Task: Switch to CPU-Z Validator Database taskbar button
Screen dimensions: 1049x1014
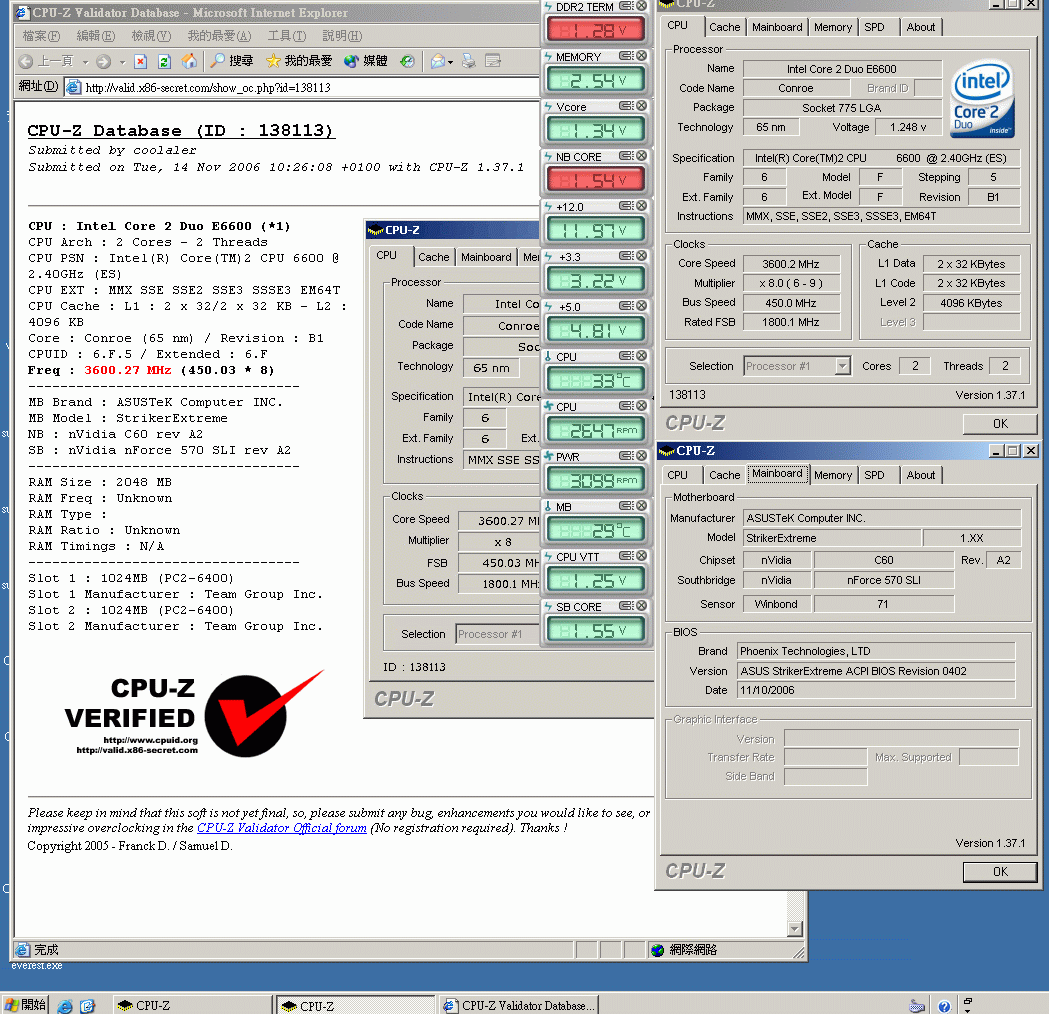Action: [x=518, y=1005]
